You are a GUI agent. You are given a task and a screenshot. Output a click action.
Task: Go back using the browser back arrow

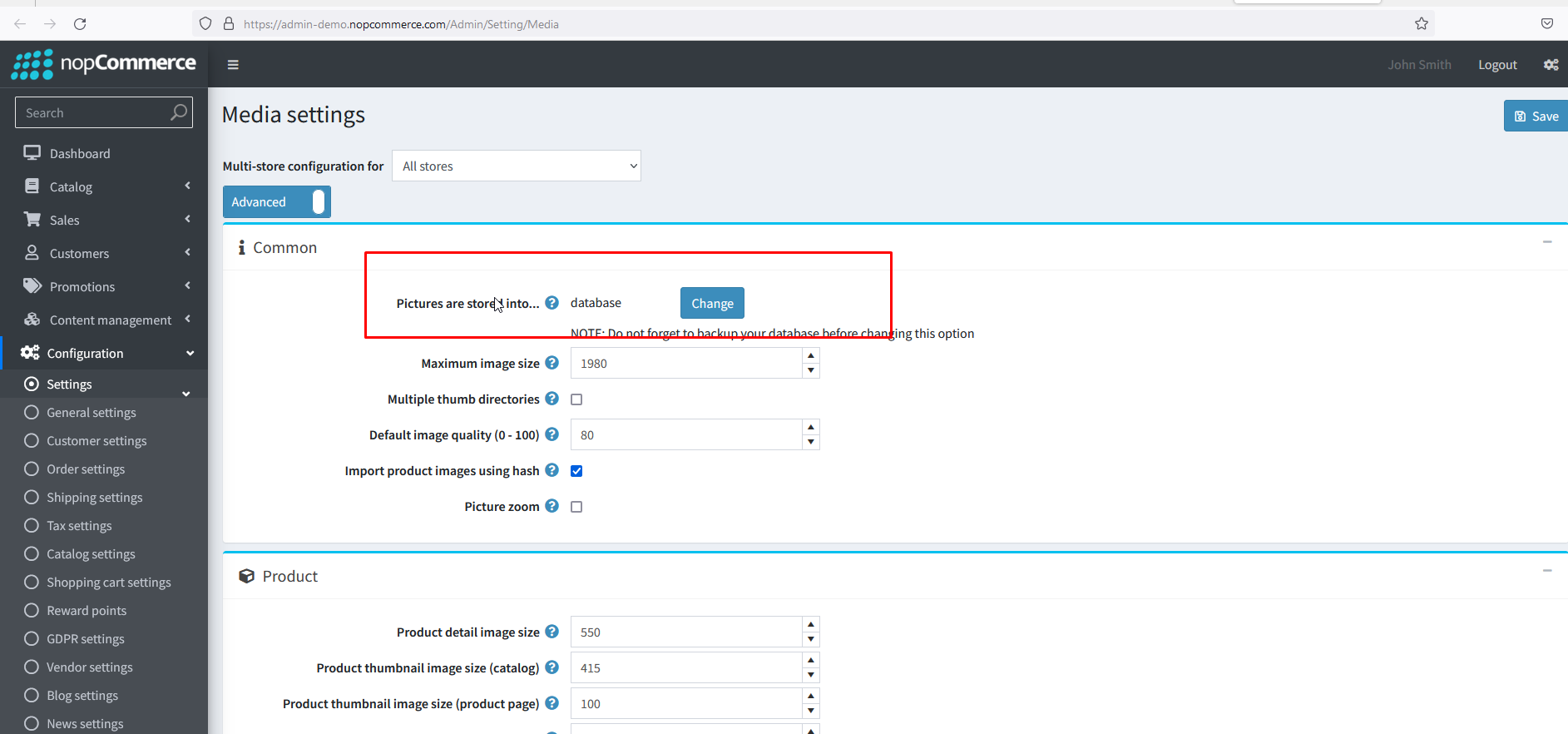20,24
